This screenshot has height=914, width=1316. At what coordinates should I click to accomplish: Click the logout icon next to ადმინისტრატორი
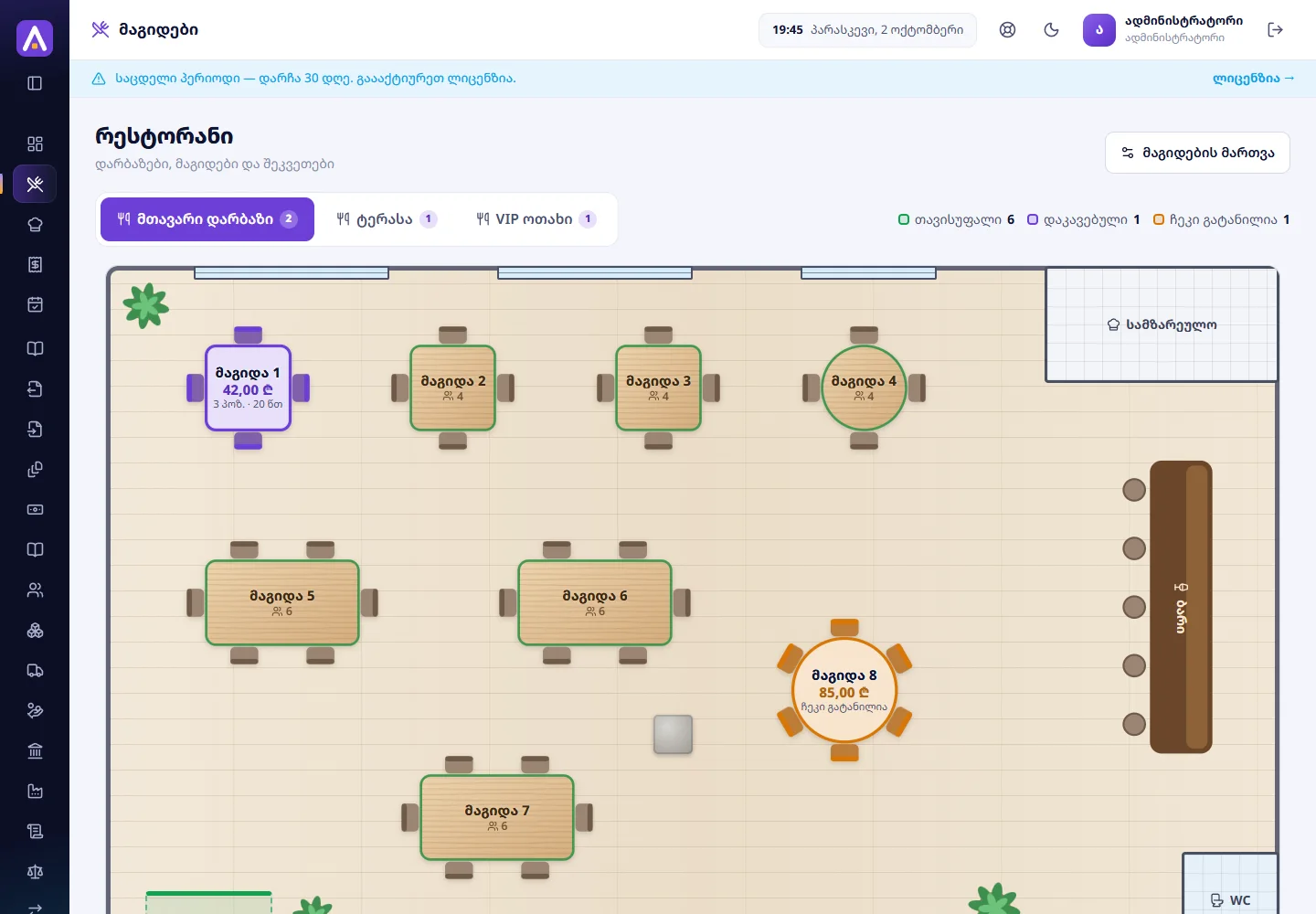tap(1276, 30)
